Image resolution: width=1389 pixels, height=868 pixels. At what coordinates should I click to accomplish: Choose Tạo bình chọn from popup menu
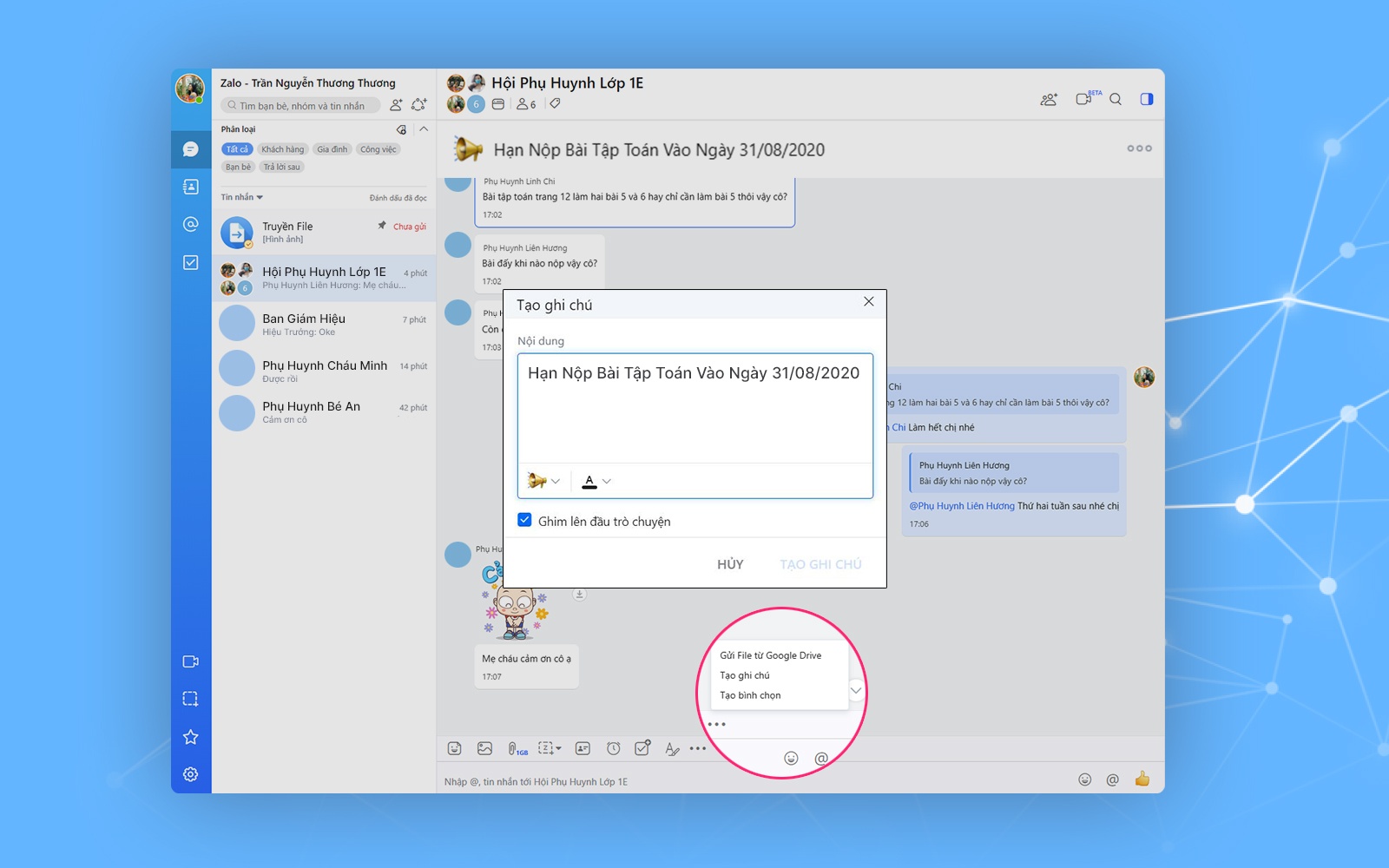point(750,695)
